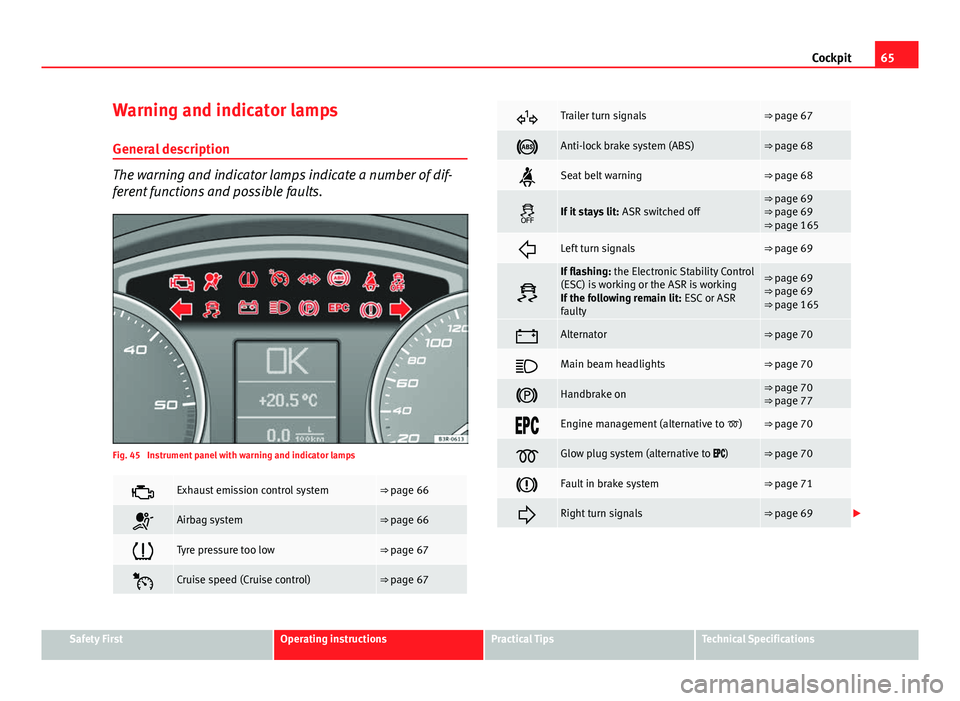The image size is (960, 701).
Task: Click the red engine lamp on instrument panel
Action: tap(181, 282)
